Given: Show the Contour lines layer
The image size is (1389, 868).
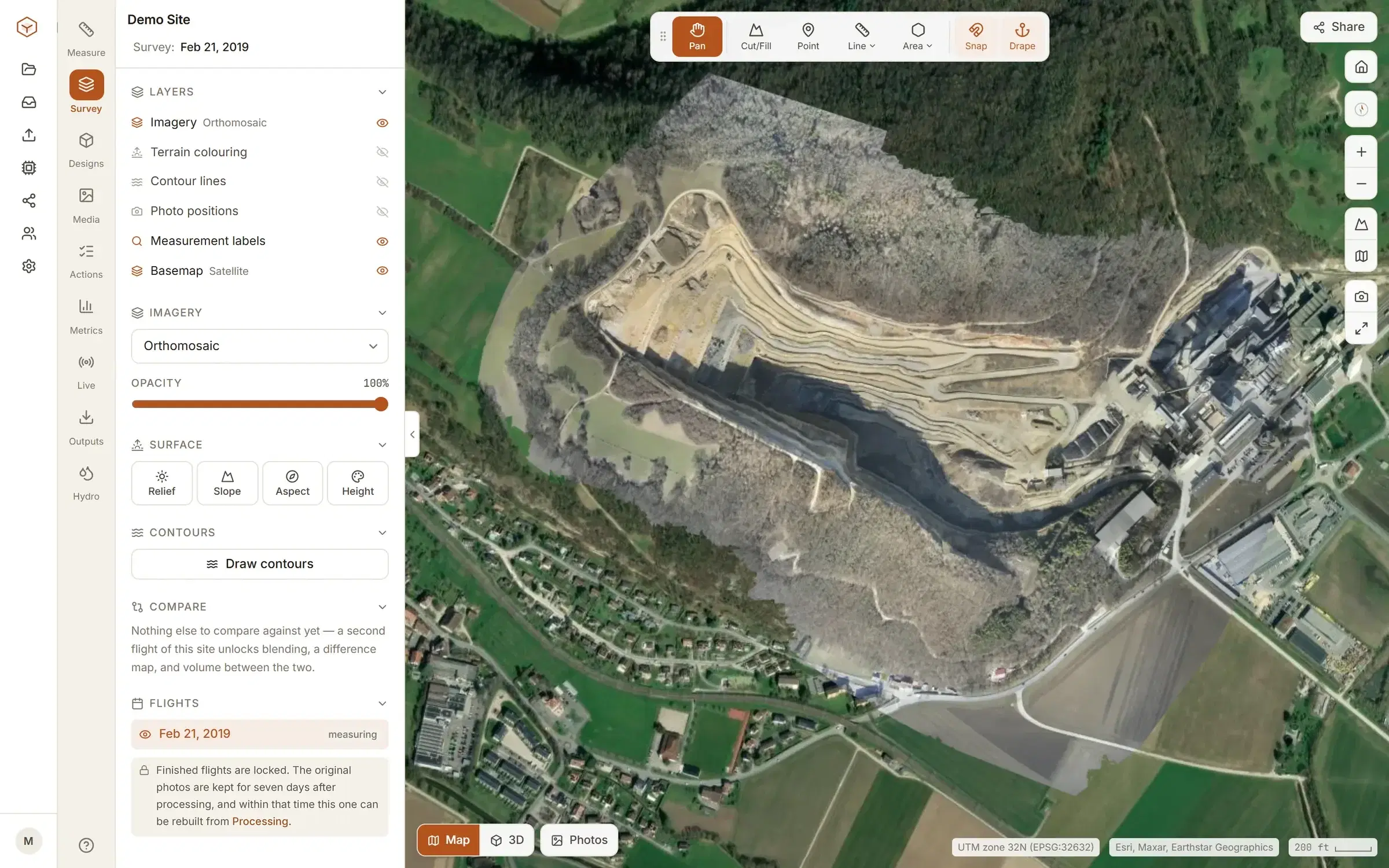Looking at the screenshot, I should pos(382,182).
